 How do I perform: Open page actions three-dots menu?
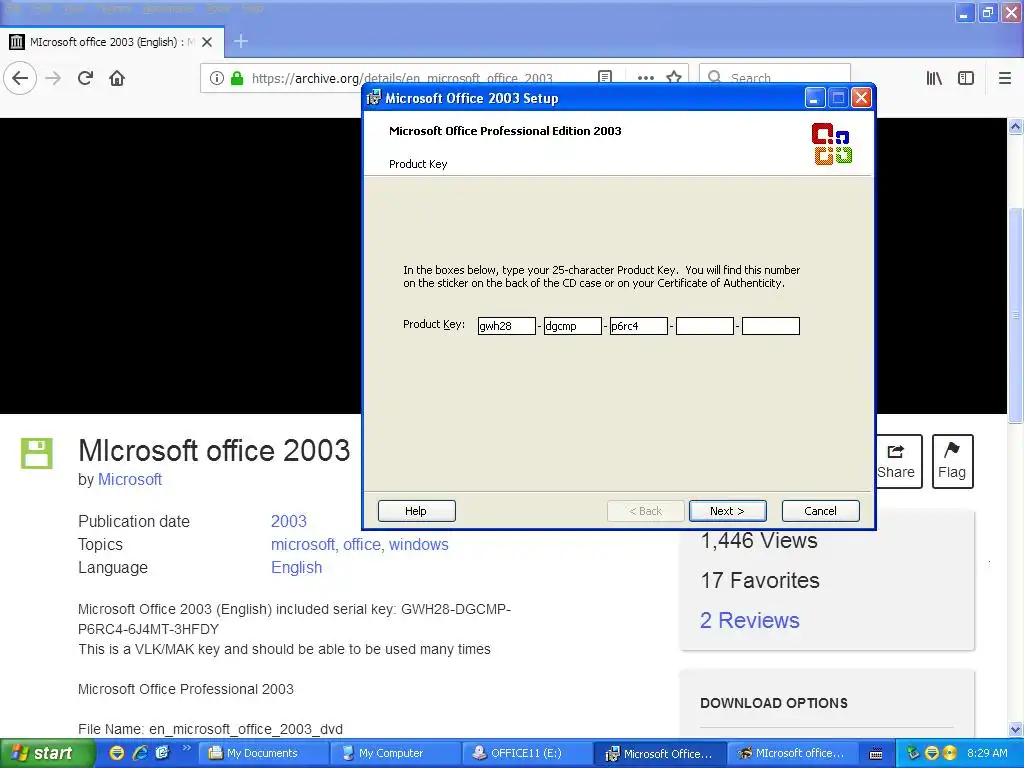tap(645, 78)
